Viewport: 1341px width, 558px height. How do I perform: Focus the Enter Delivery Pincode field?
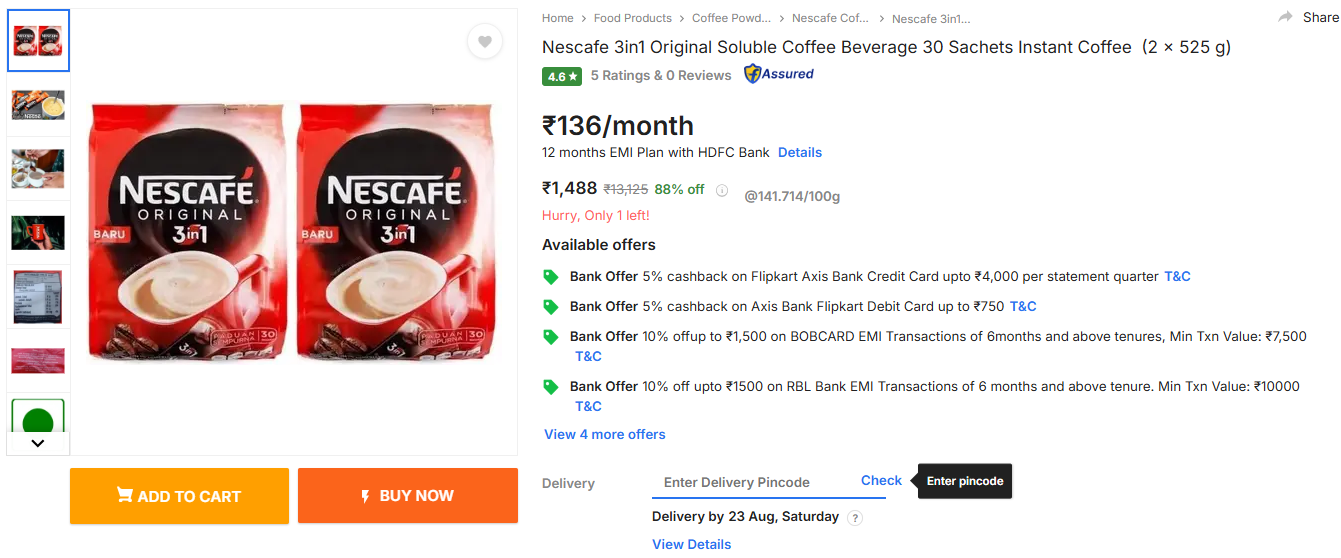(x=750, y=482)
